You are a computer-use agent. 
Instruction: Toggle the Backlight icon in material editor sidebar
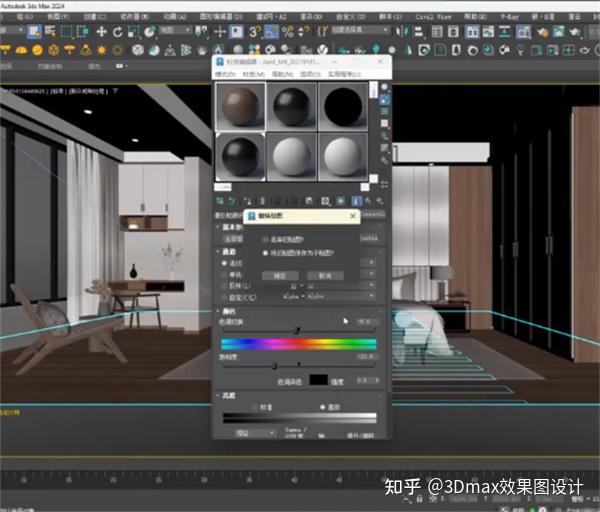(x=384, y=100)
